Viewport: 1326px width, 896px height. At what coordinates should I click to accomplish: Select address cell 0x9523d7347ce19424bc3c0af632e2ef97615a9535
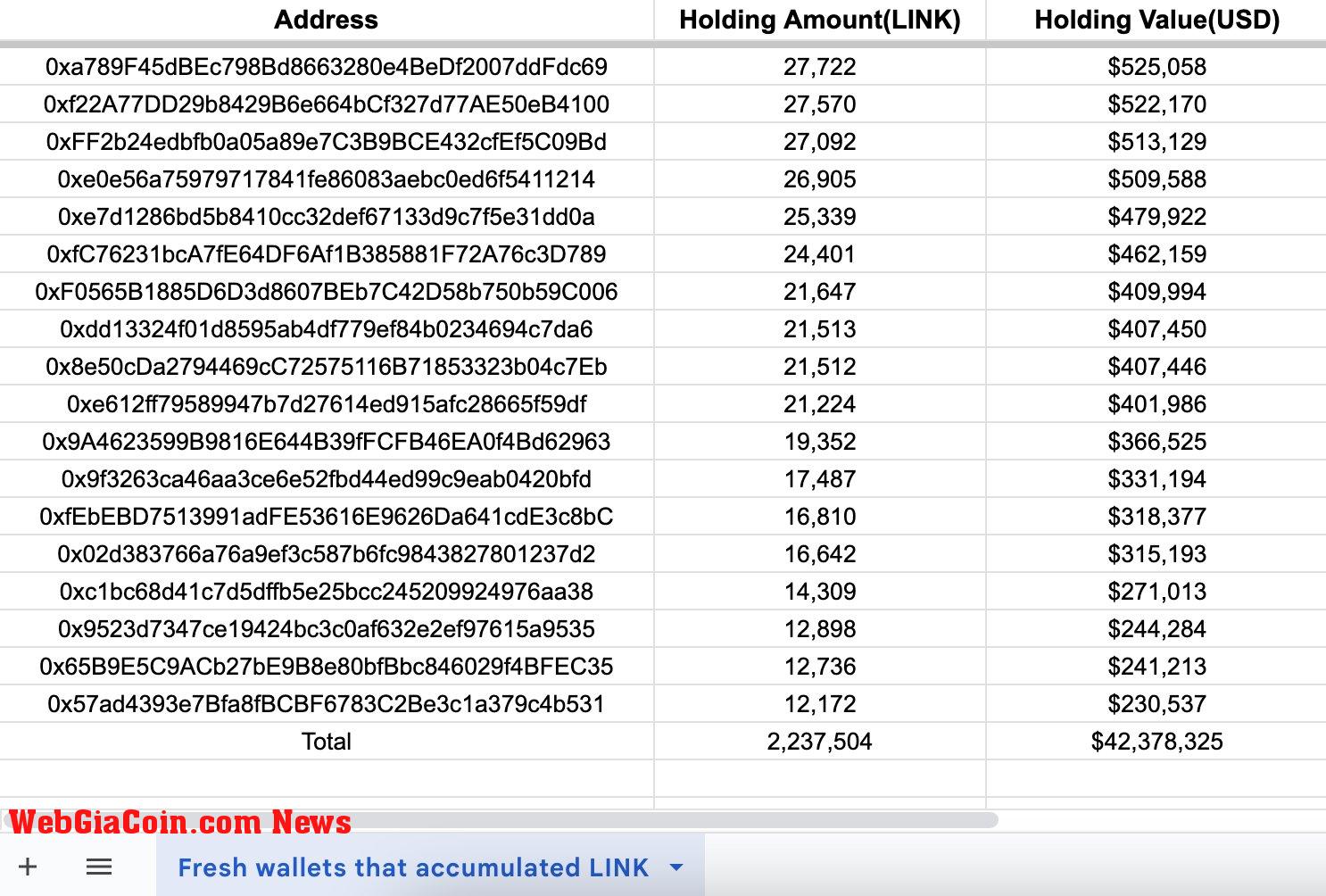(x=327, y=629)
